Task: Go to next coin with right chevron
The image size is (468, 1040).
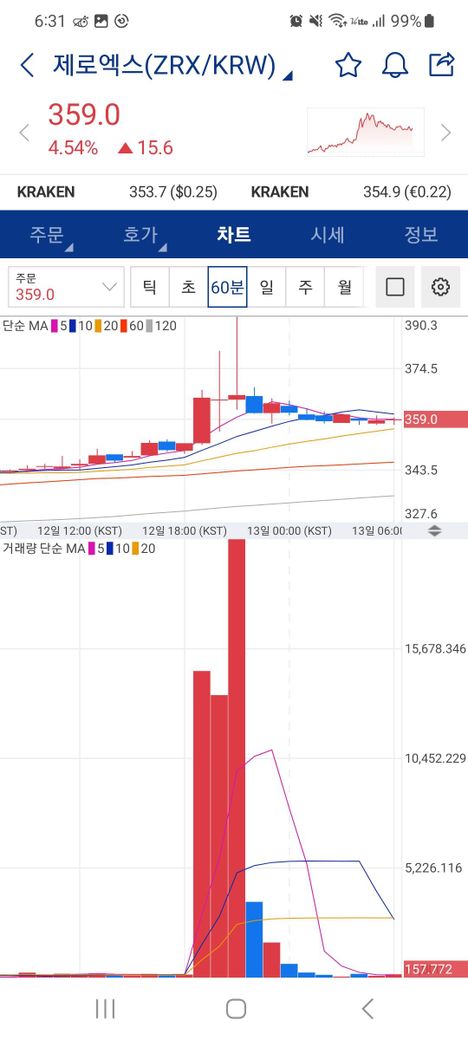Action: 446,133
